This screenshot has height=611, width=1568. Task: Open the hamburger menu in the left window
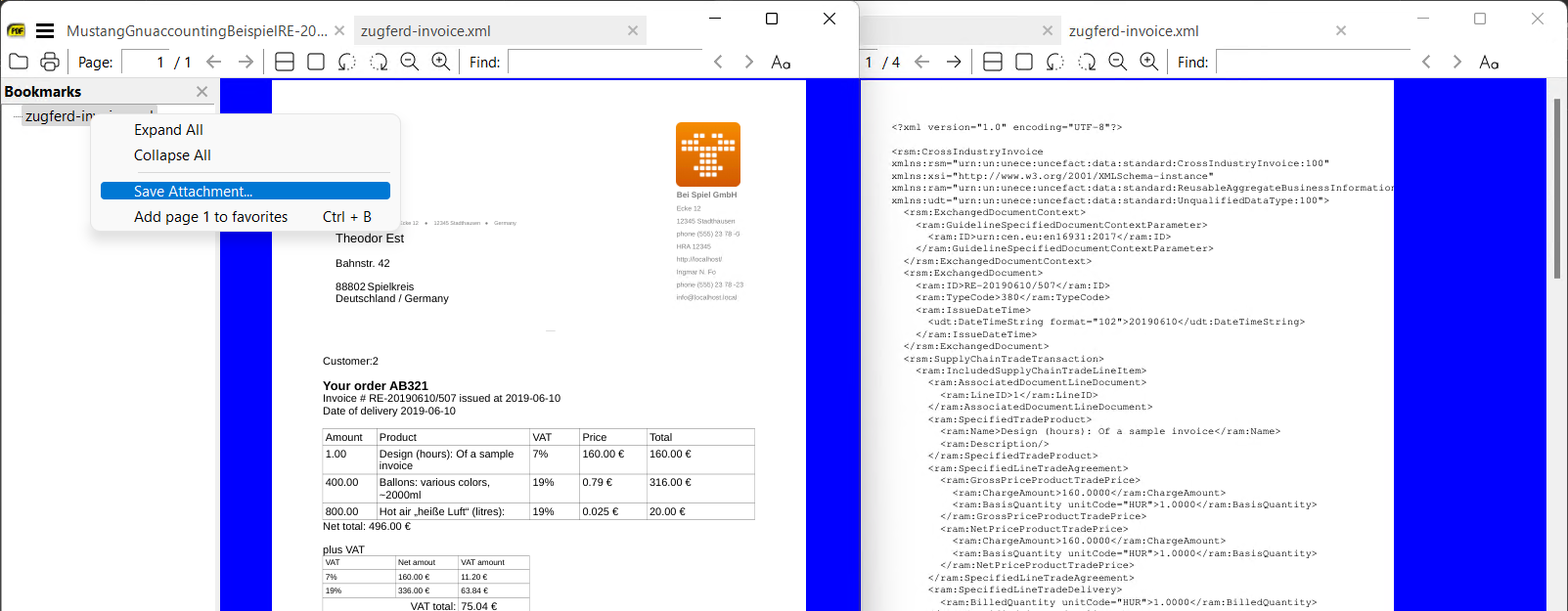[45, 30]
